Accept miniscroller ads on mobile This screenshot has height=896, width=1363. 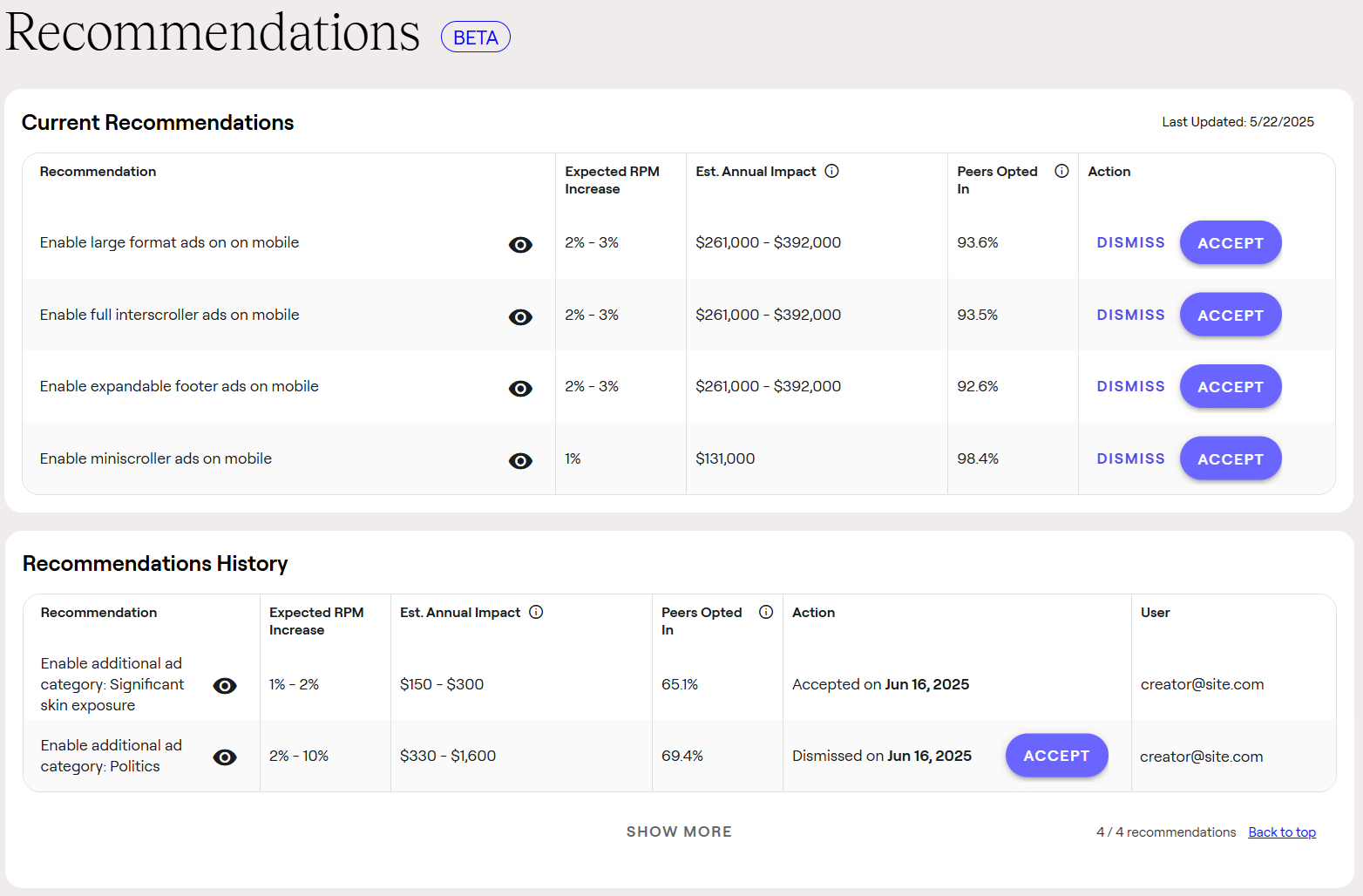pyautogui.click(x=1230, y=459)
